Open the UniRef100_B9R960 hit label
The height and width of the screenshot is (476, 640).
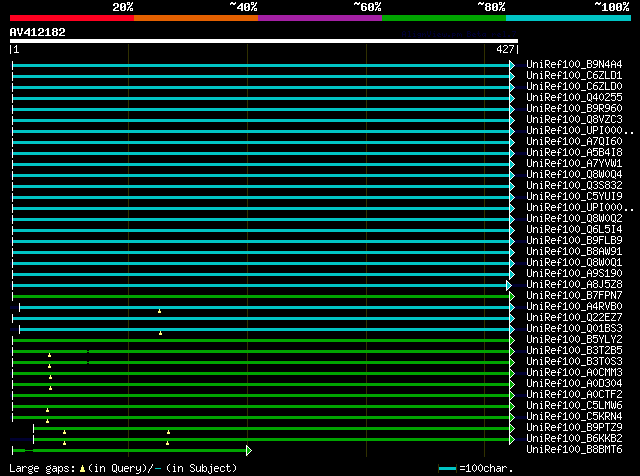[x=574, y=109]
